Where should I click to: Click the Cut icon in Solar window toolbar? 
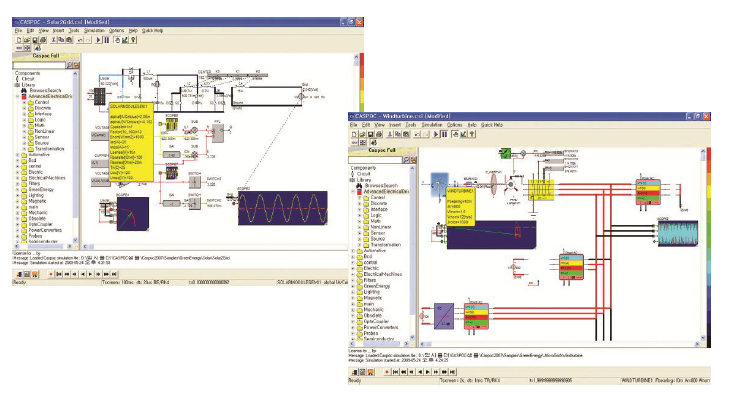(53, 40)
